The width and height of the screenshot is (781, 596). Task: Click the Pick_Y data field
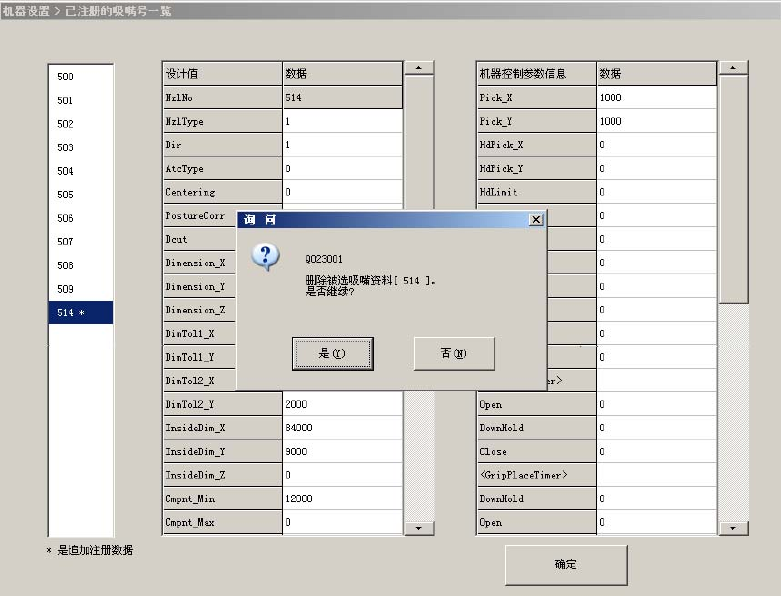tap(656, 121)
